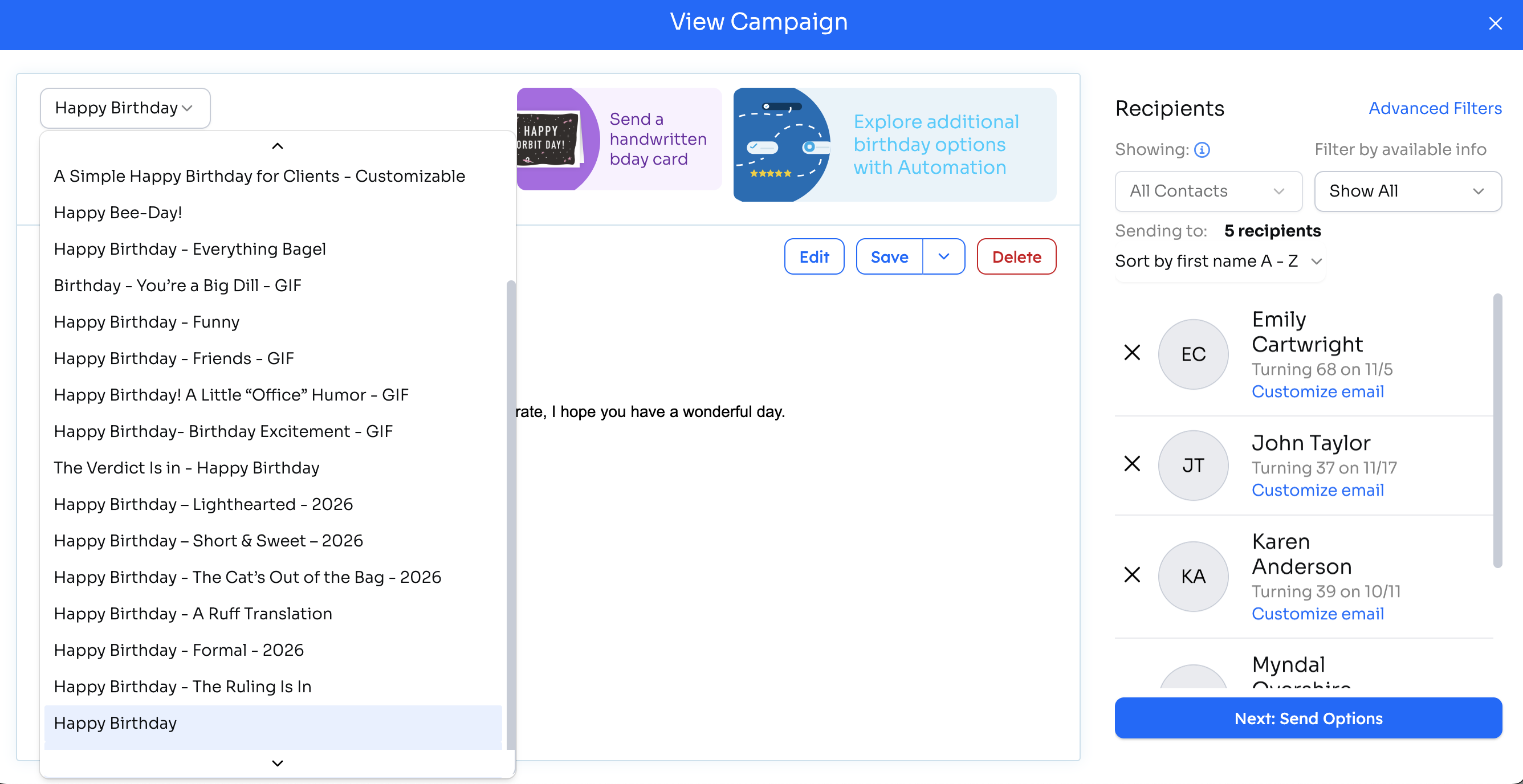Customize email for John Taylor
Image resolution: width=1523 pixels, height=784 pixels.
pyautogui.click(x=1318, y=491)
